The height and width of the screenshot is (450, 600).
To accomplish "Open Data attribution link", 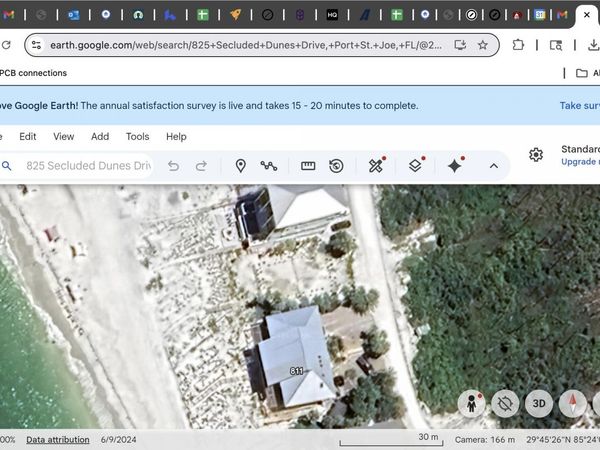I will pos(58,440).
